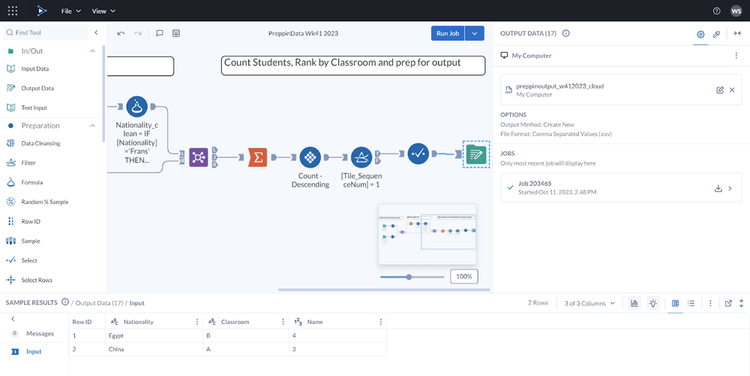This screenshot has width=750, height=376.
Task: Switch results to table grid view
Action: point(675,303)
